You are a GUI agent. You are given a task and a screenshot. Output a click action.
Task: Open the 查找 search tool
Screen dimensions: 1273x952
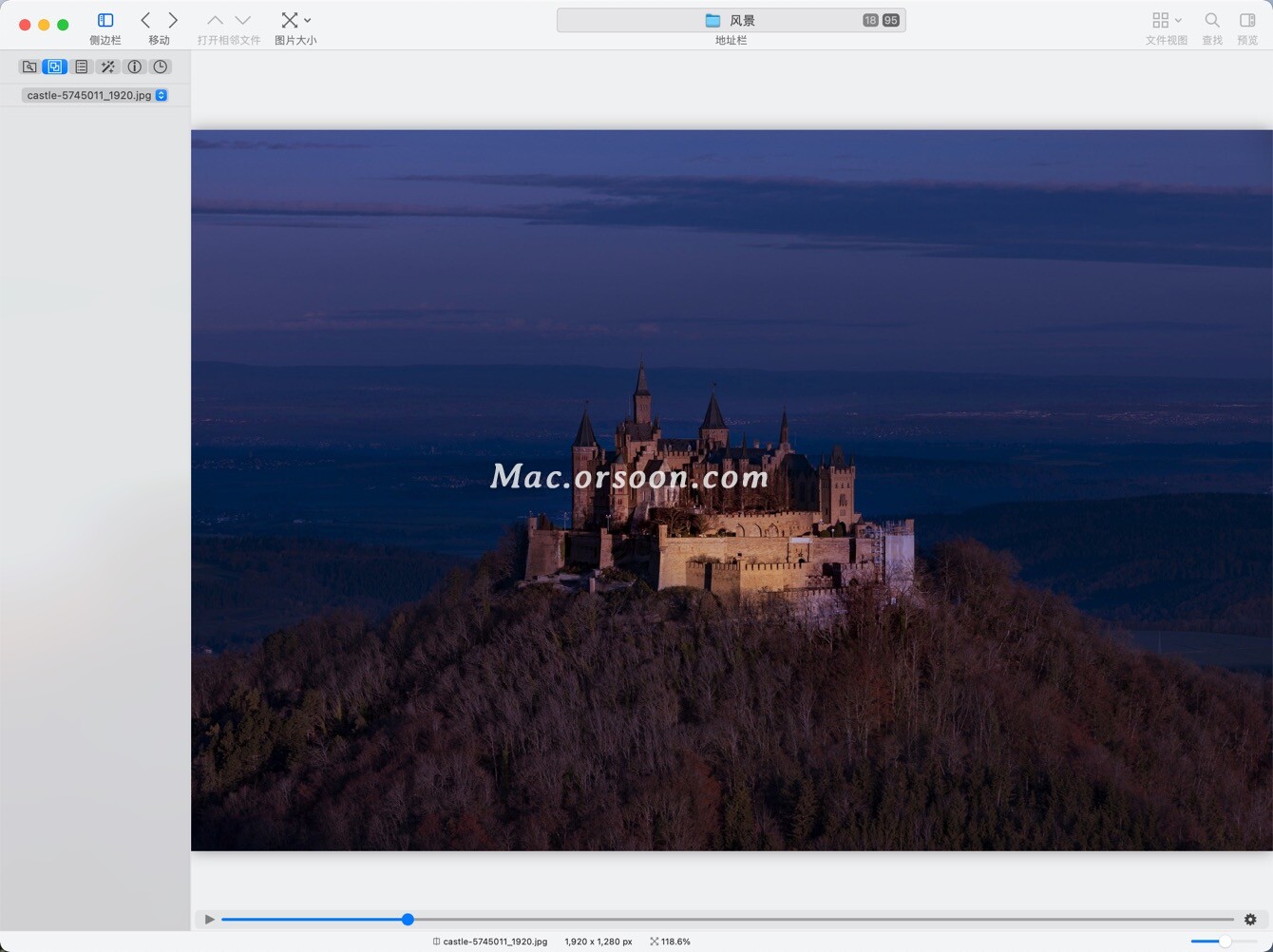[1212, 20]
